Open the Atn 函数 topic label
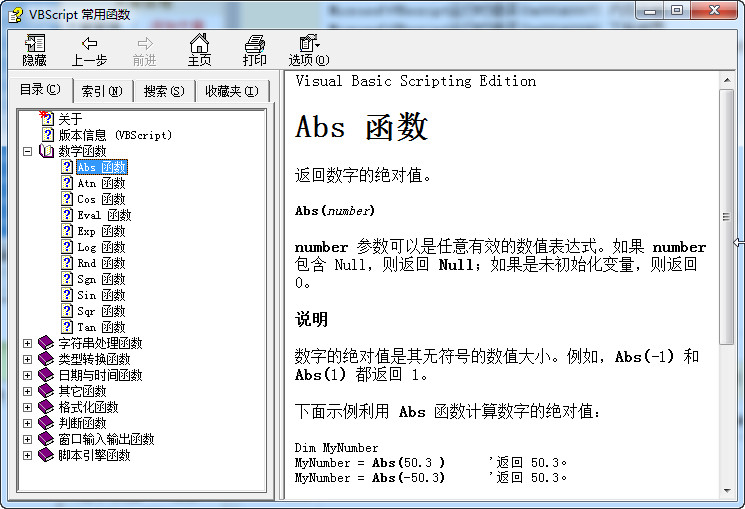This screenshot has width=745, height=509. click(101, 183)
